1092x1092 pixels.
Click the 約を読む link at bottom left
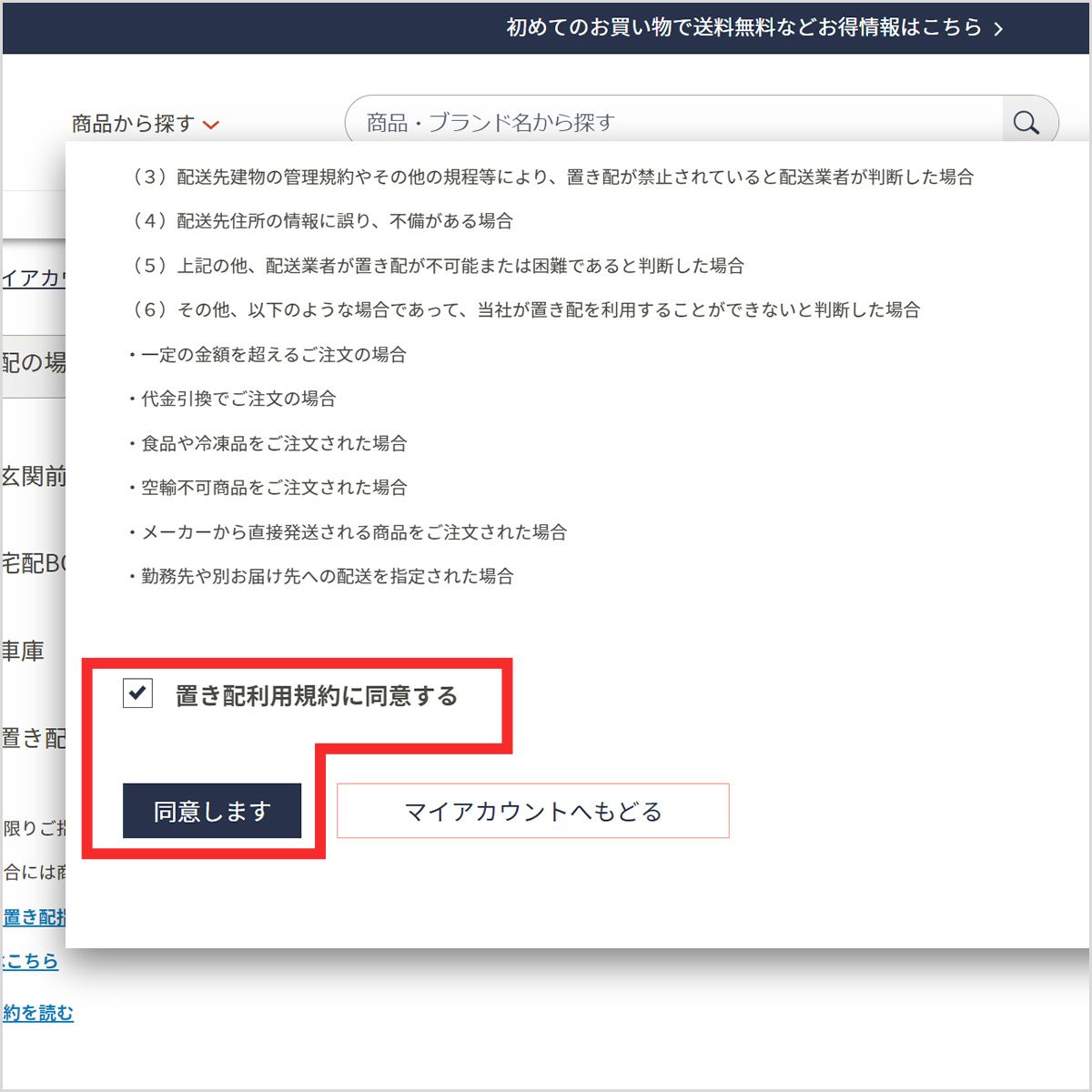pyautogui.click(x=37, y=1013)
